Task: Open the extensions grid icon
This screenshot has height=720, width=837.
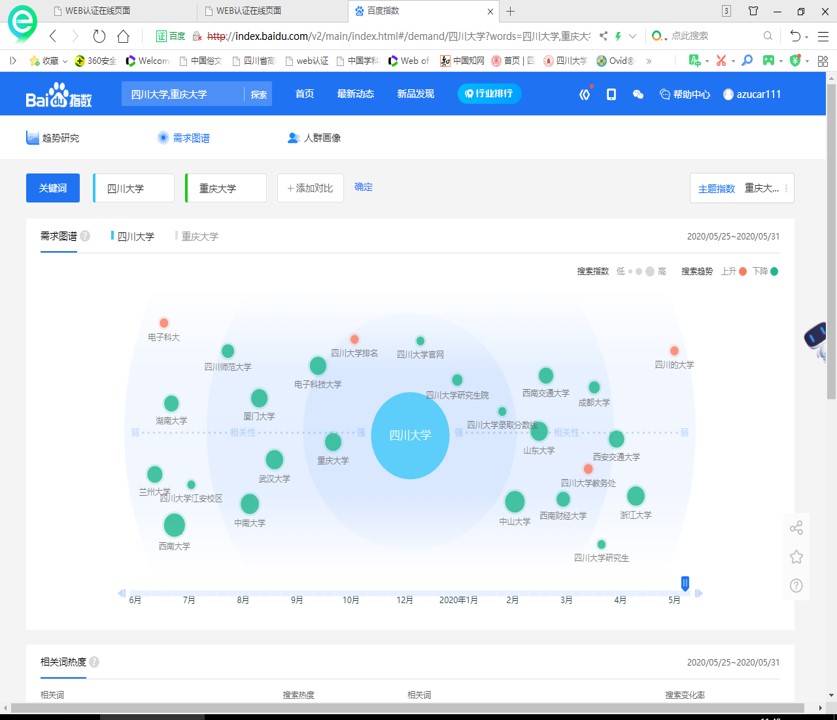Action: point(823,61)
